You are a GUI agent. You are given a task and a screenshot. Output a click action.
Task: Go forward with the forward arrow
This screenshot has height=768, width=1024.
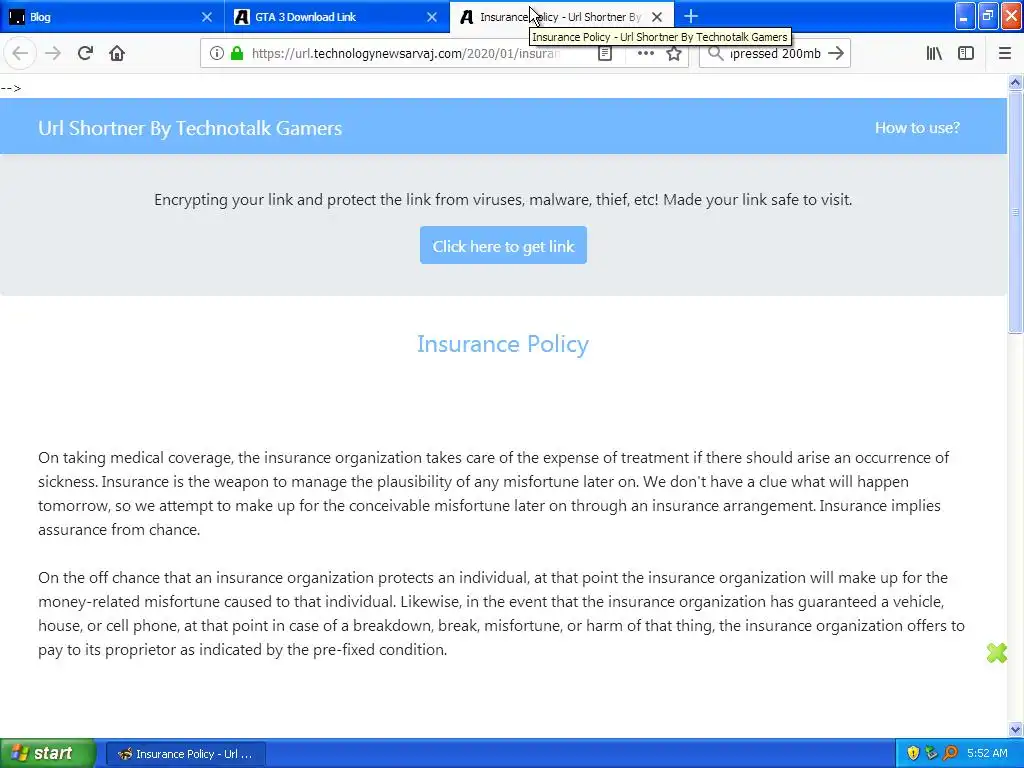53,54
